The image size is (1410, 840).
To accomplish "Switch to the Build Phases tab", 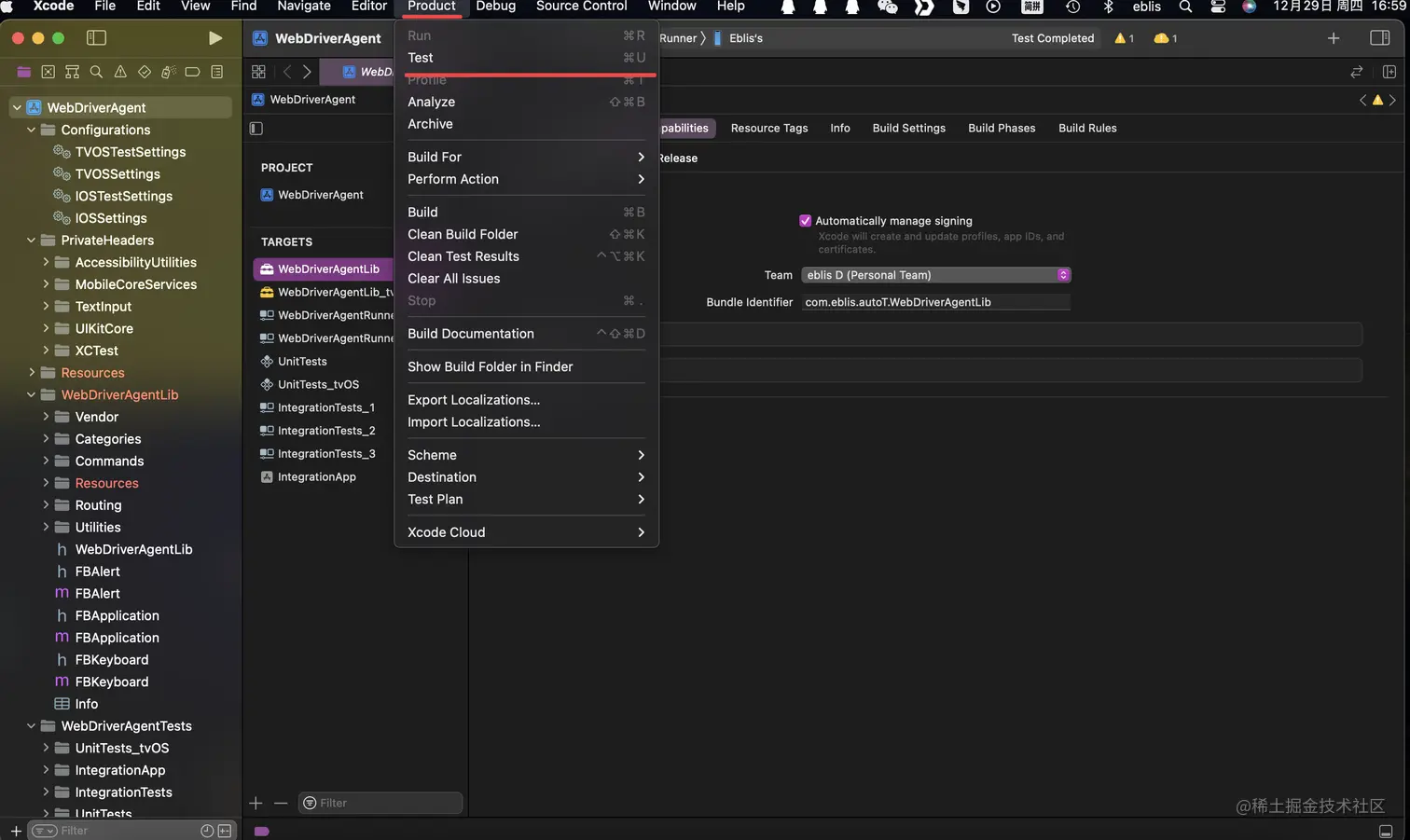I will [1002, 128].
